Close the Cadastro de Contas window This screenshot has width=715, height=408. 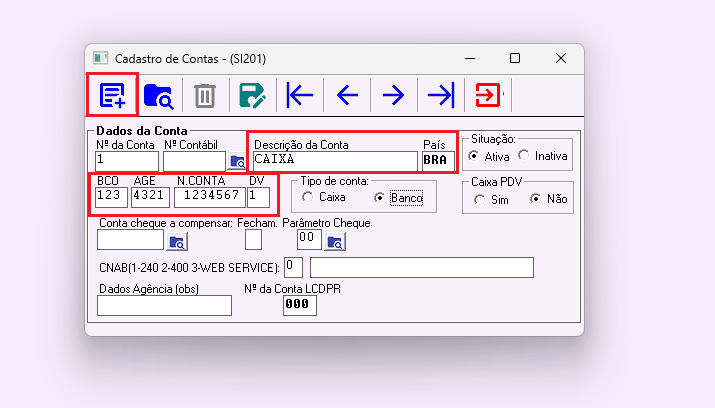561,58
